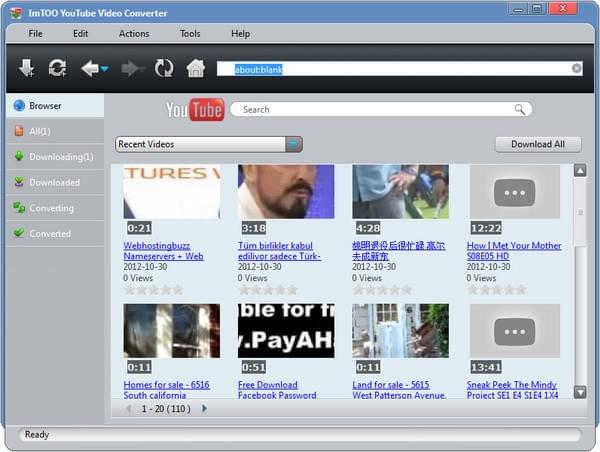Select the Browser sidebar tab
Screen dimensions: 600x452
pyautogui.click(x=55, y=106)
